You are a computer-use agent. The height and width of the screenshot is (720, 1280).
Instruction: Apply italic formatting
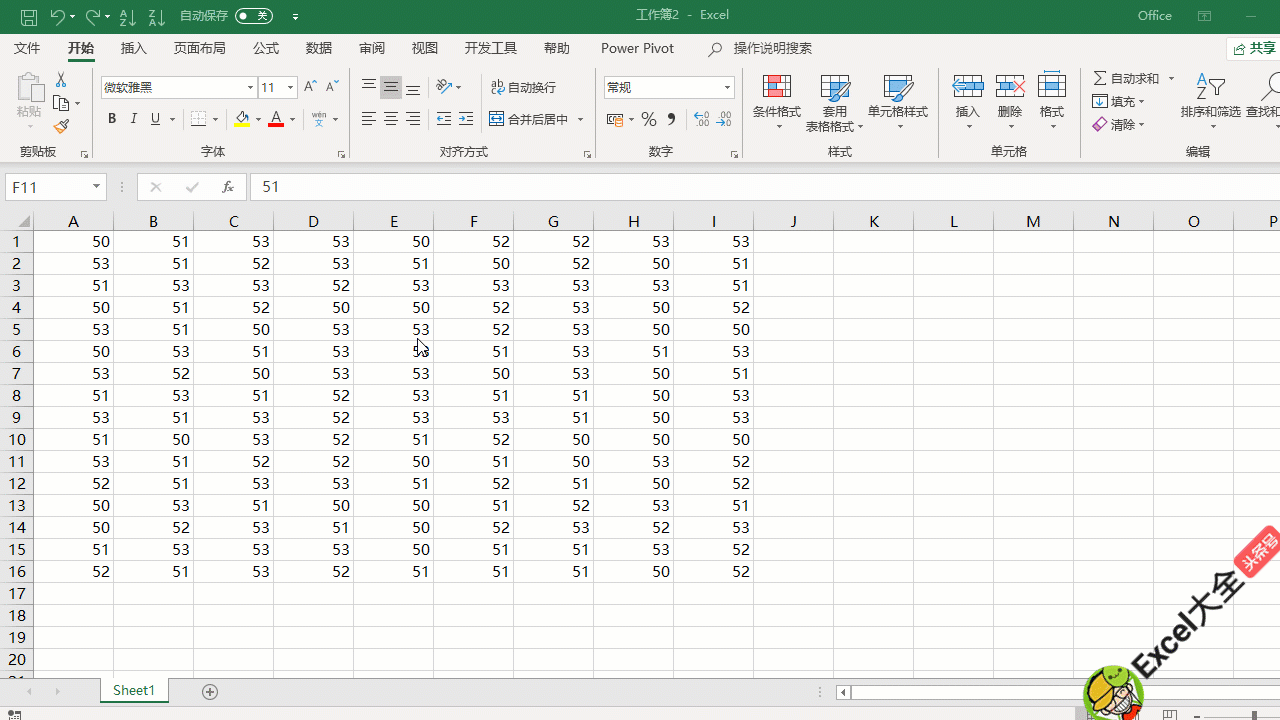click(x=134, y=119)
